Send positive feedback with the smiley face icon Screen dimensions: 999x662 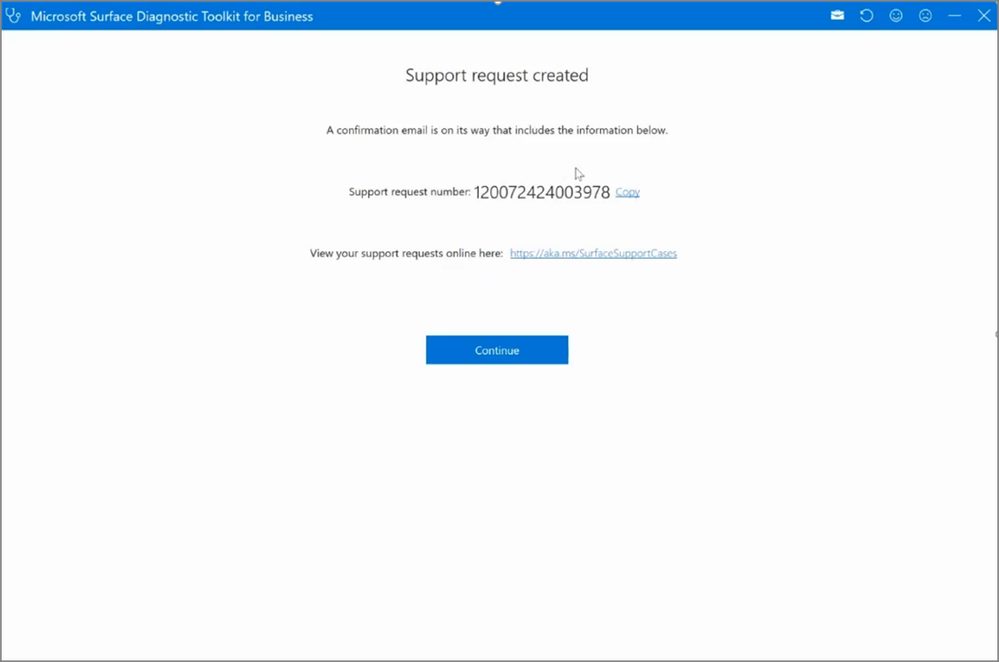(896, 15)
